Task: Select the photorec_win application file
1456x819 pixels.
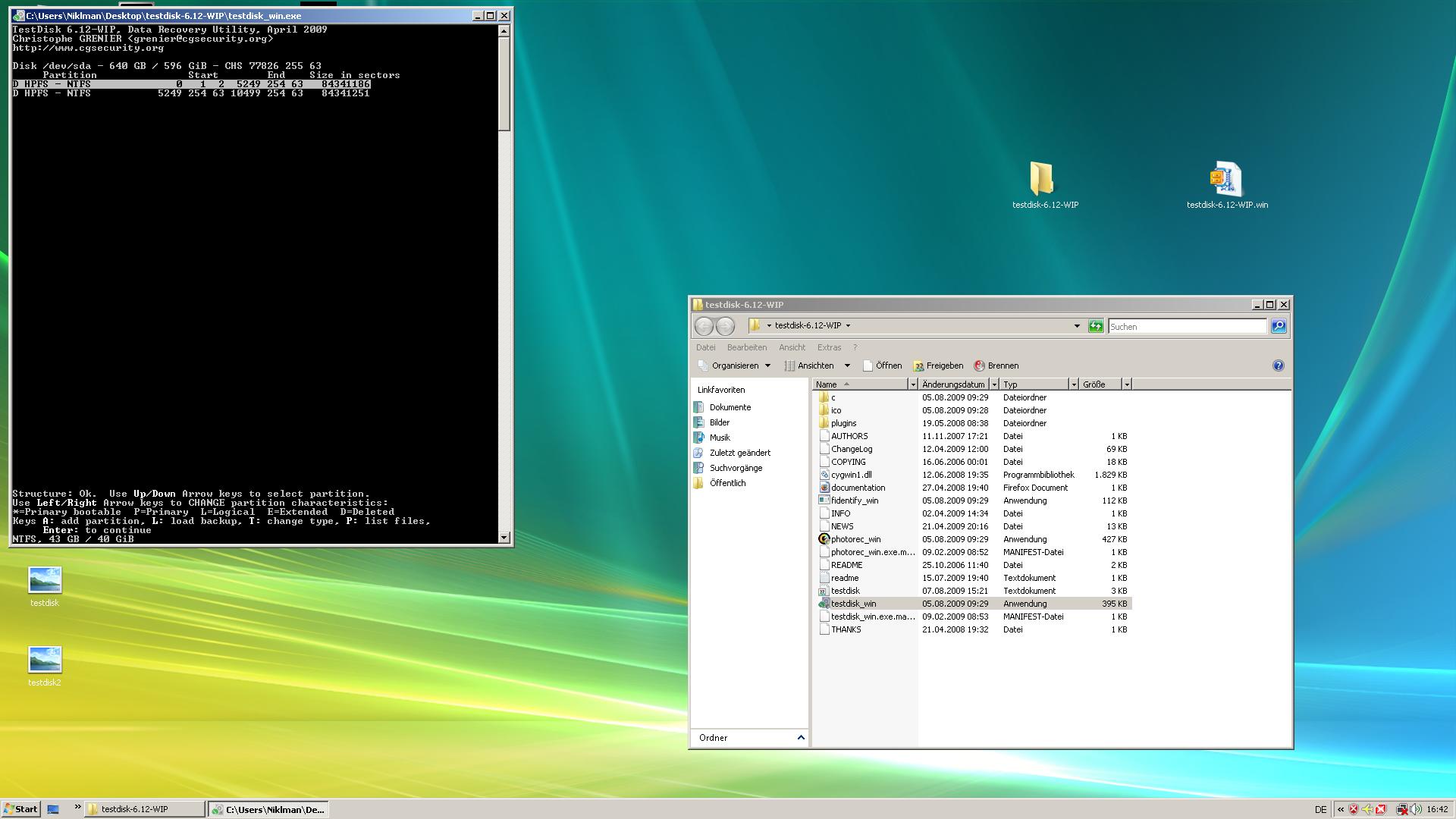Action: click(x=855, y=539)
